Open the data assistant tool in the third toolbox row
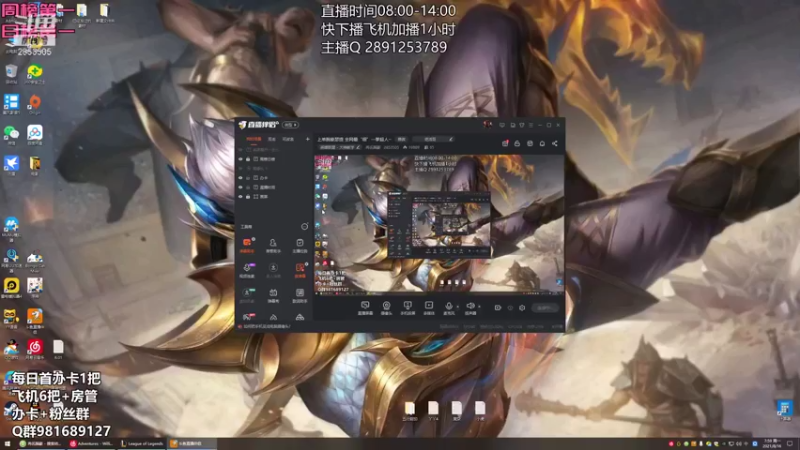Viewport: 800px width, 450px height. (299, 294)
